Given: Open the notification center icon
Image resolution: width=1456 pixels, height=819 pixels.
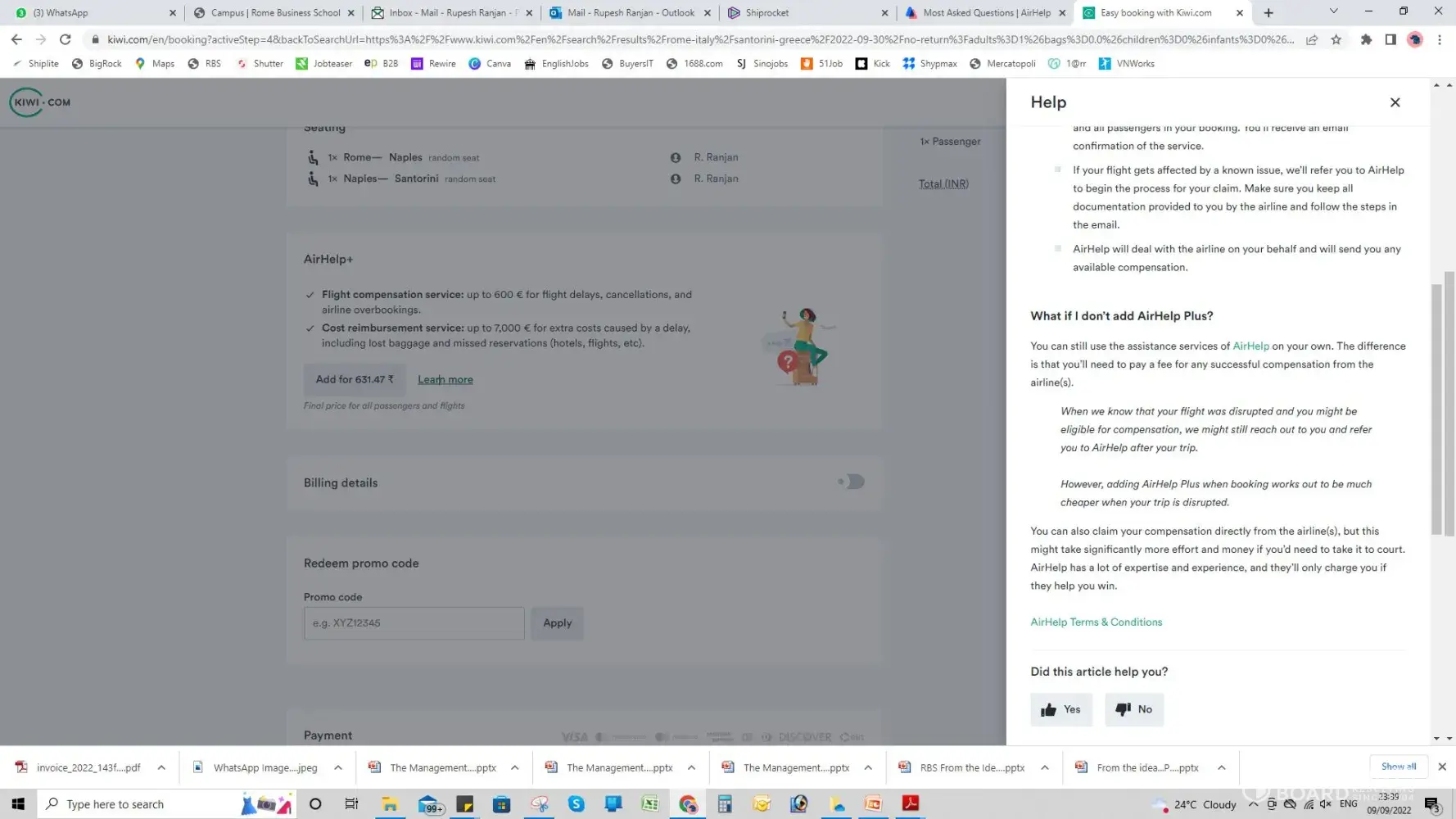Looking at the screenshot, I should (x=1432, y=804).
